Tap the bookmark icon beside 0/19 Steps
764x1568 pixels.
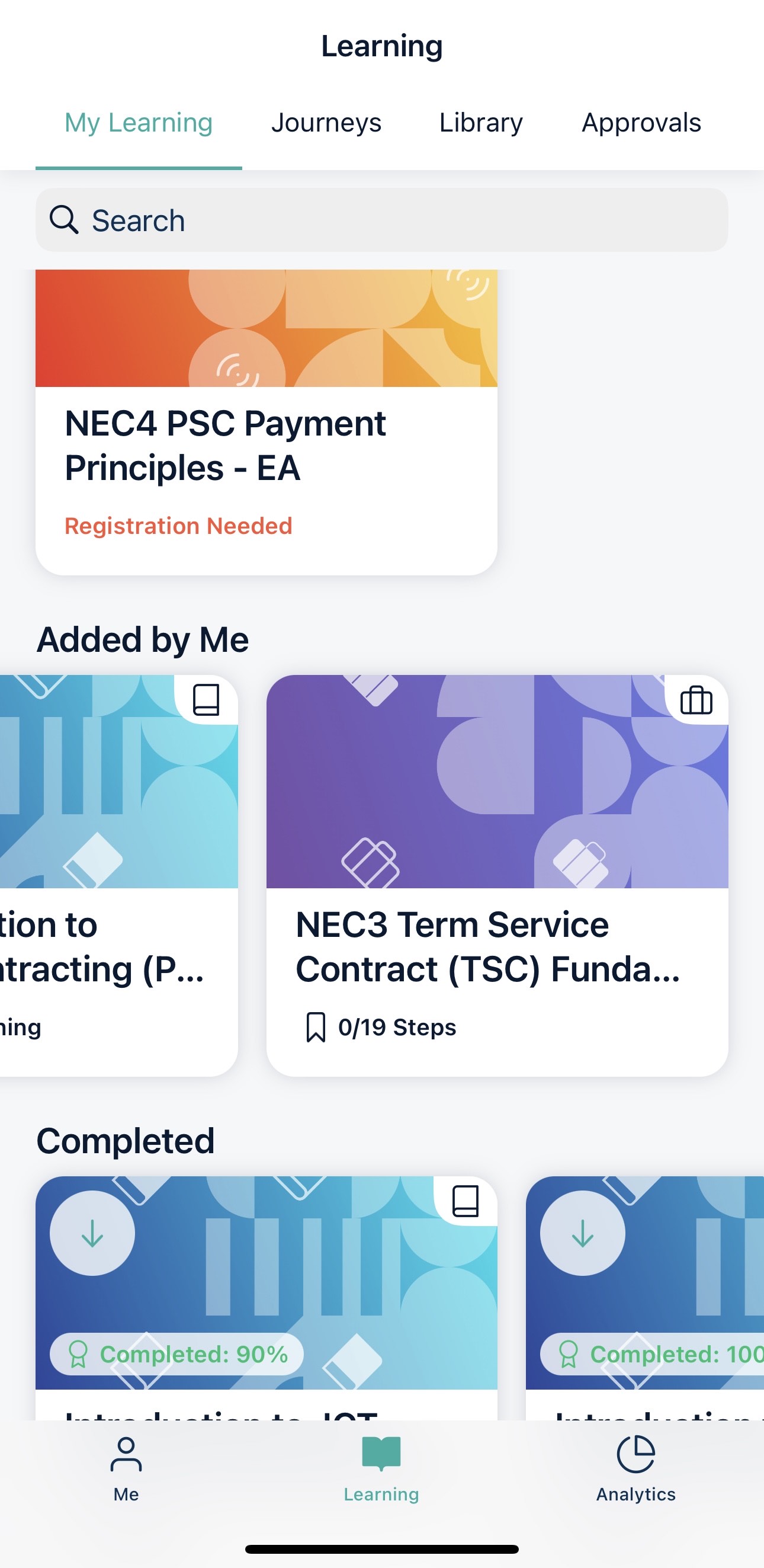pos(316,1028)
